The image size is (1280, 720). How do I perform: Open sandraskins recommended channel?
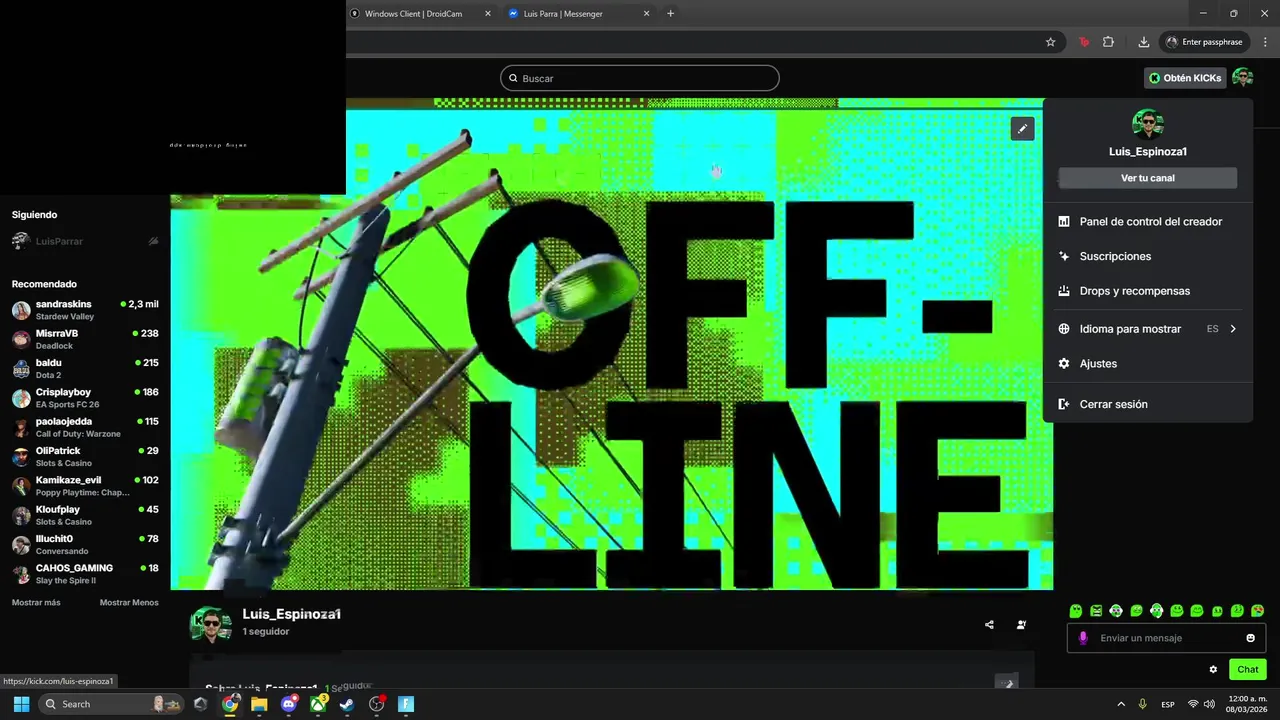point(85,310)
